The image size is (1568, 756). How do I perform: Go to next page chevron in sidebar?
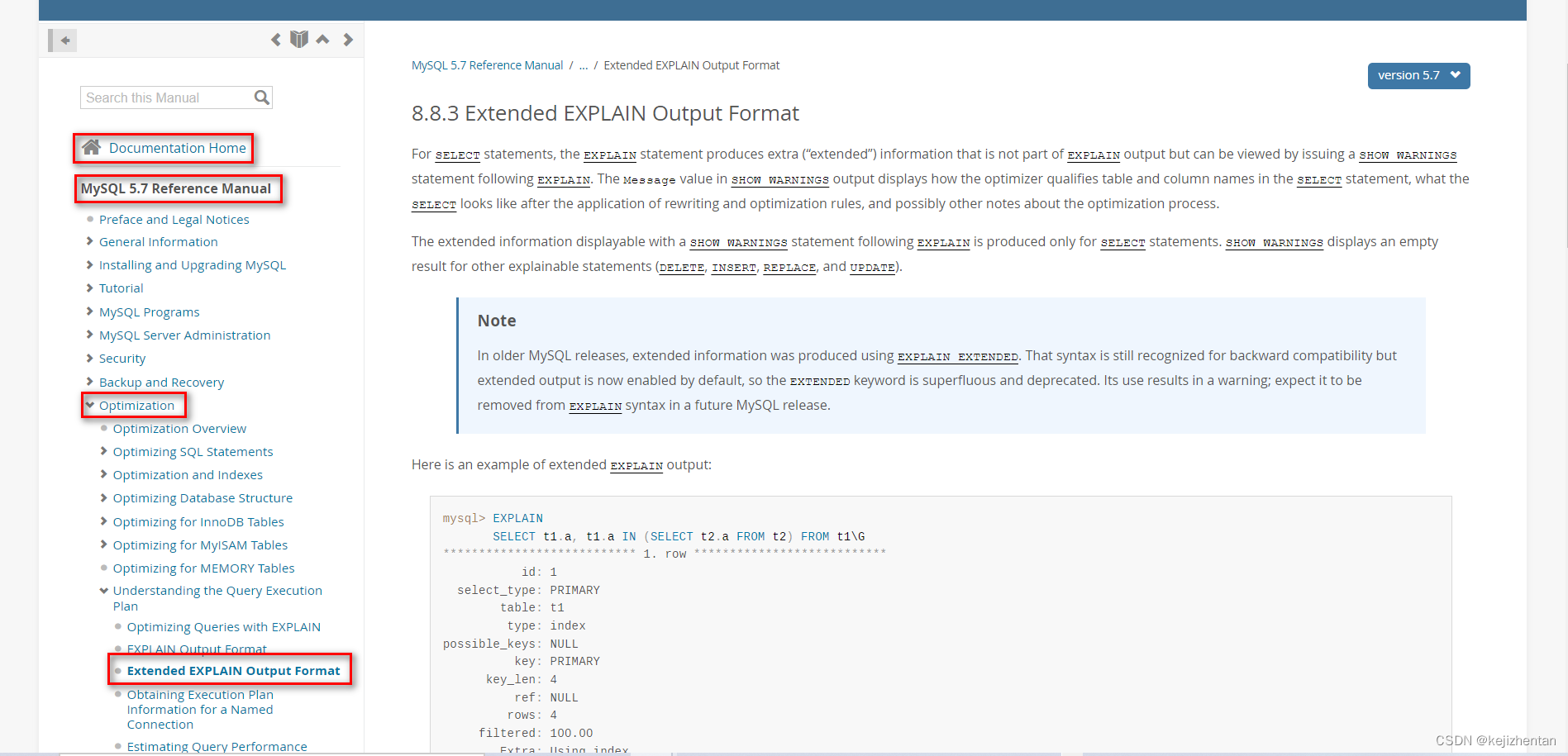[348, 40]
